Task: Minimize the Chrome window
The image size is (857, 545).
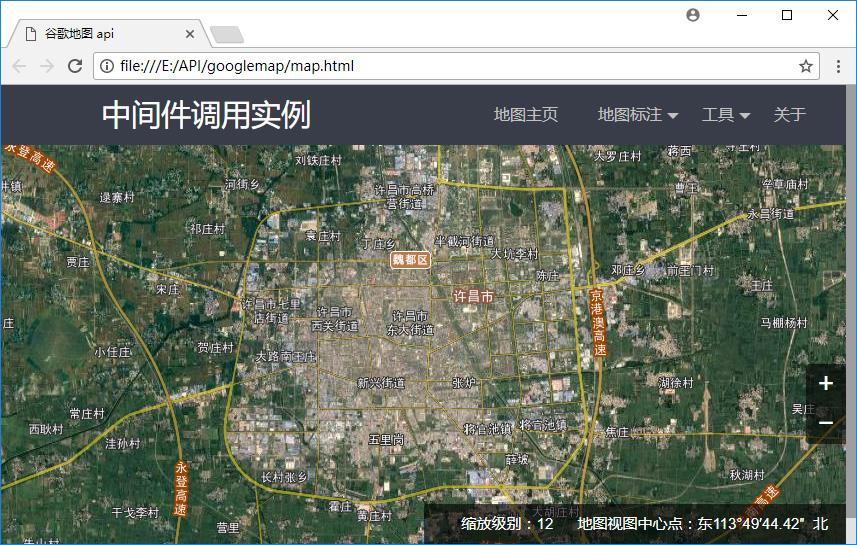Action: coord(742,15)
